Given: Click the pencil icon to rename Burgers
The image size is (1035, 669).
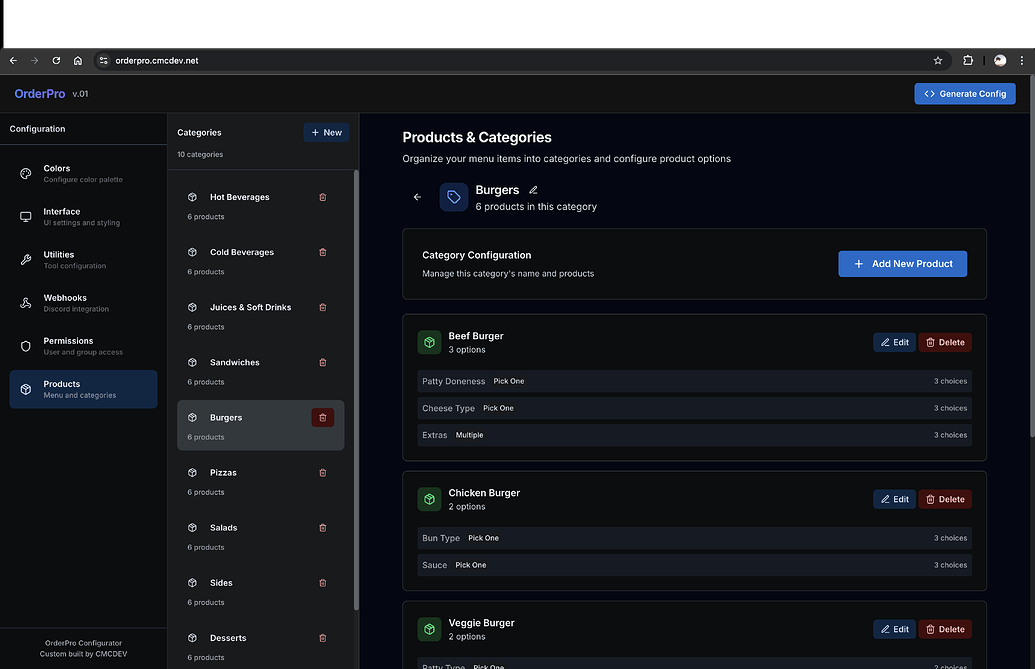Looking at the screenshot, I should pos(533,189).
